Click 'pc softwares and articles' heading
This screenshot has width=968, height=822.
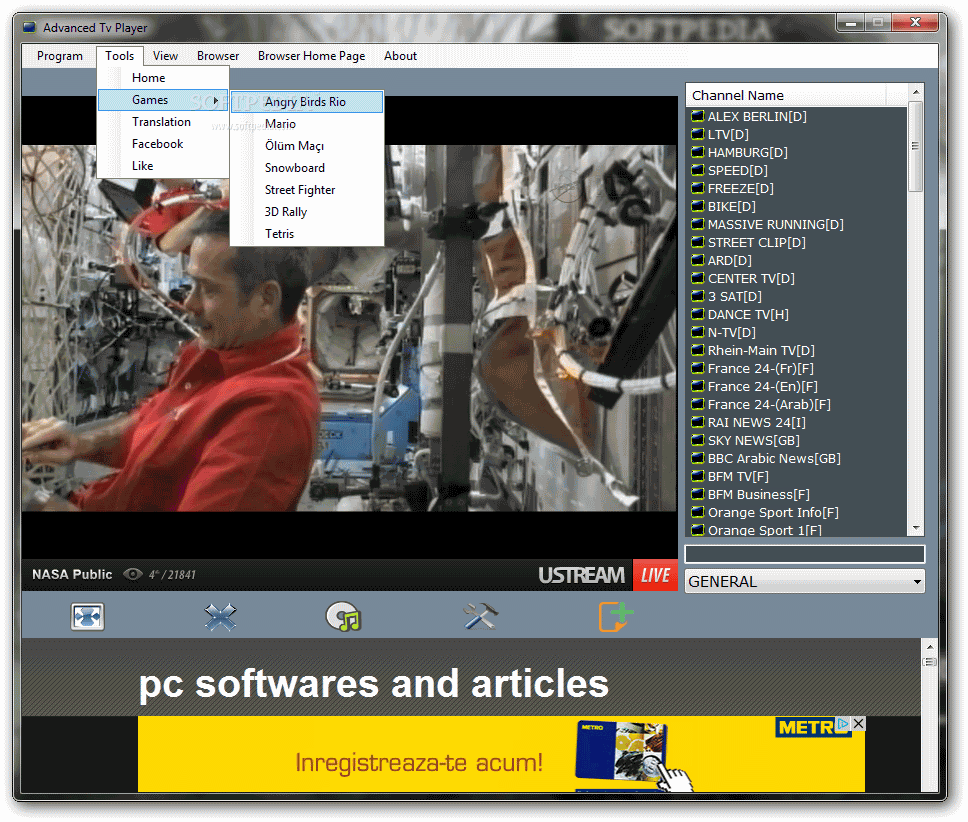pos(373,684)
